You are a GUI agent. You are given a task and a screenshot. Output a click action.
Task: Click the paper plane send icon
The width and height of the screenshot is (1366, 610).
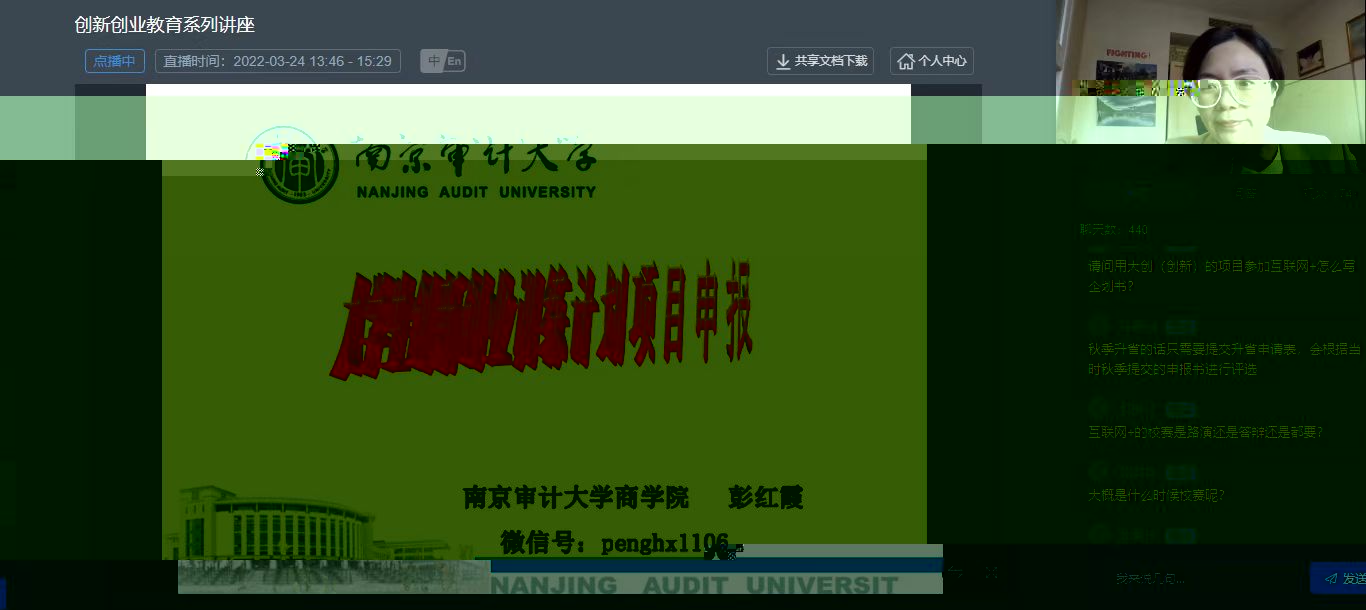coord(1330,578)
